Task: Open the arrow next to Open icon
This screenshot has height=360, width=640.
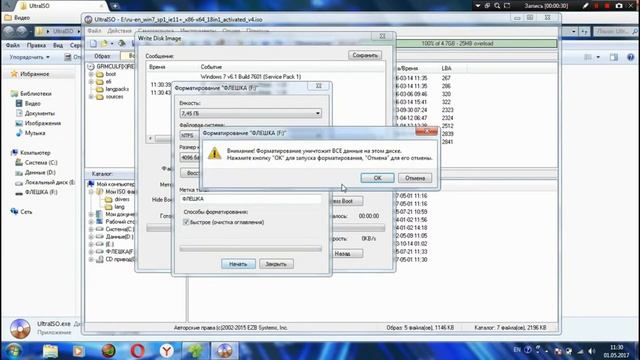Action: [111, 44]
